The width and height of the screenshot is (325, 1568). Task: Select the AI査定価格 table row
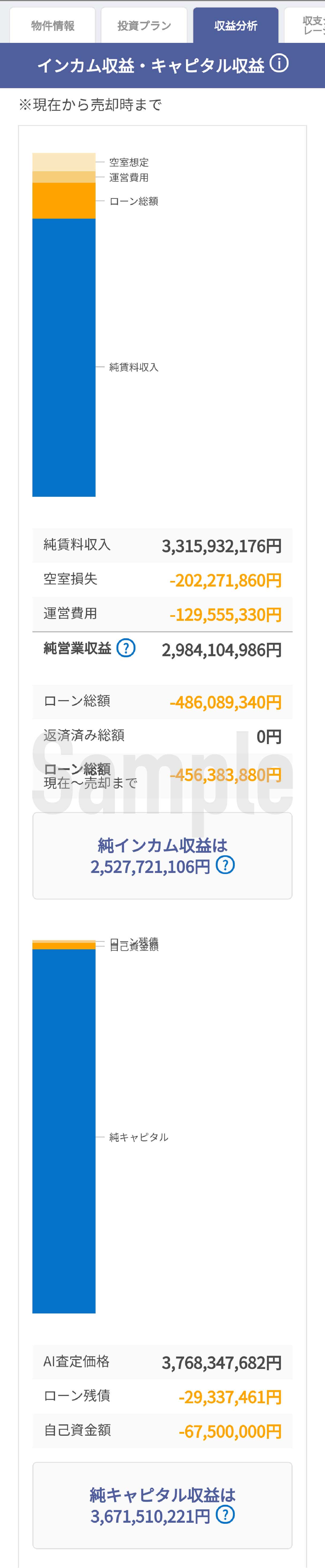pyautogui.click(x=162, y=1362)
